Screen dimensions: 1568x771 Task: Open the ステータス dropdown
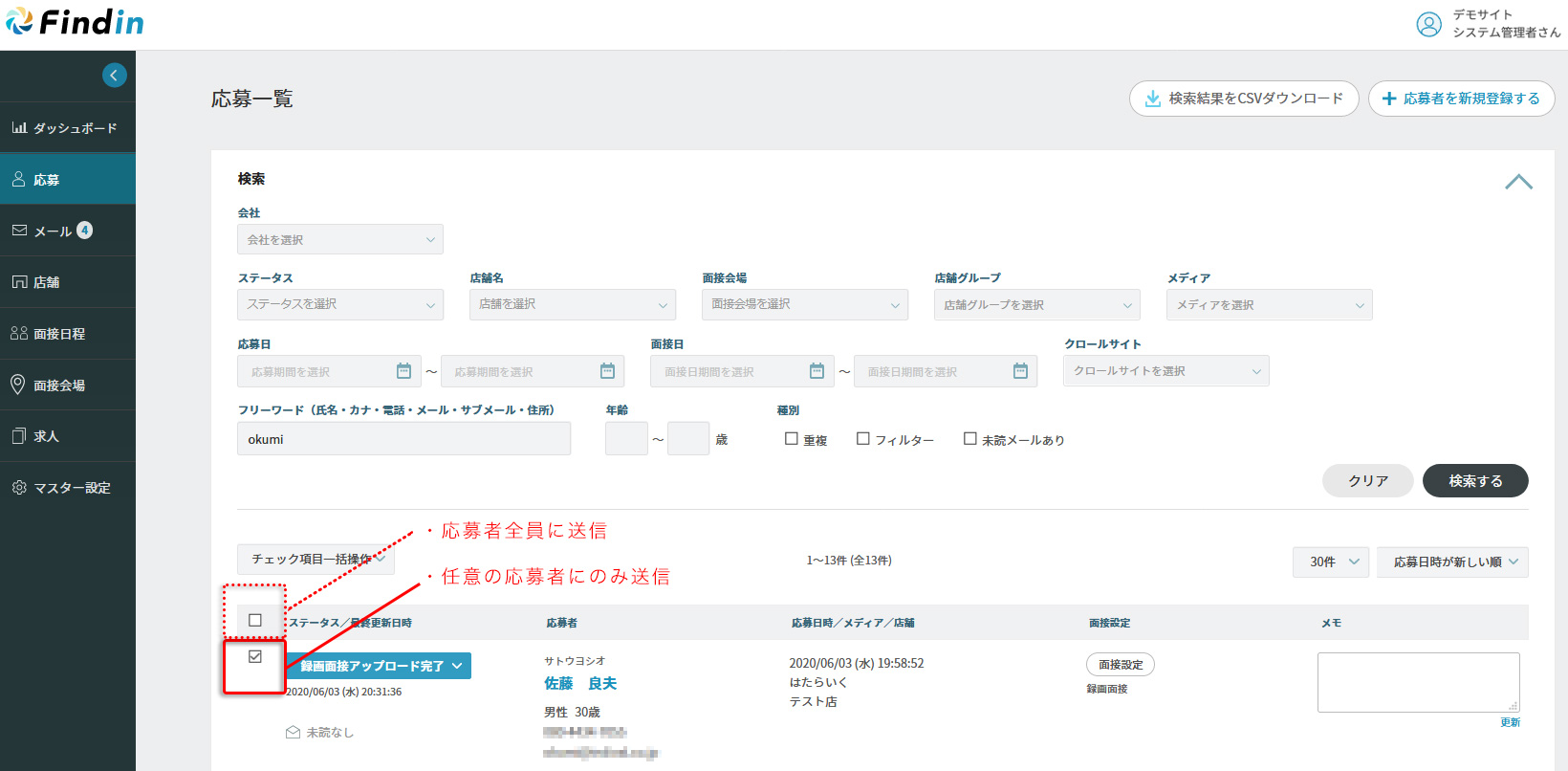pos(339,304)
